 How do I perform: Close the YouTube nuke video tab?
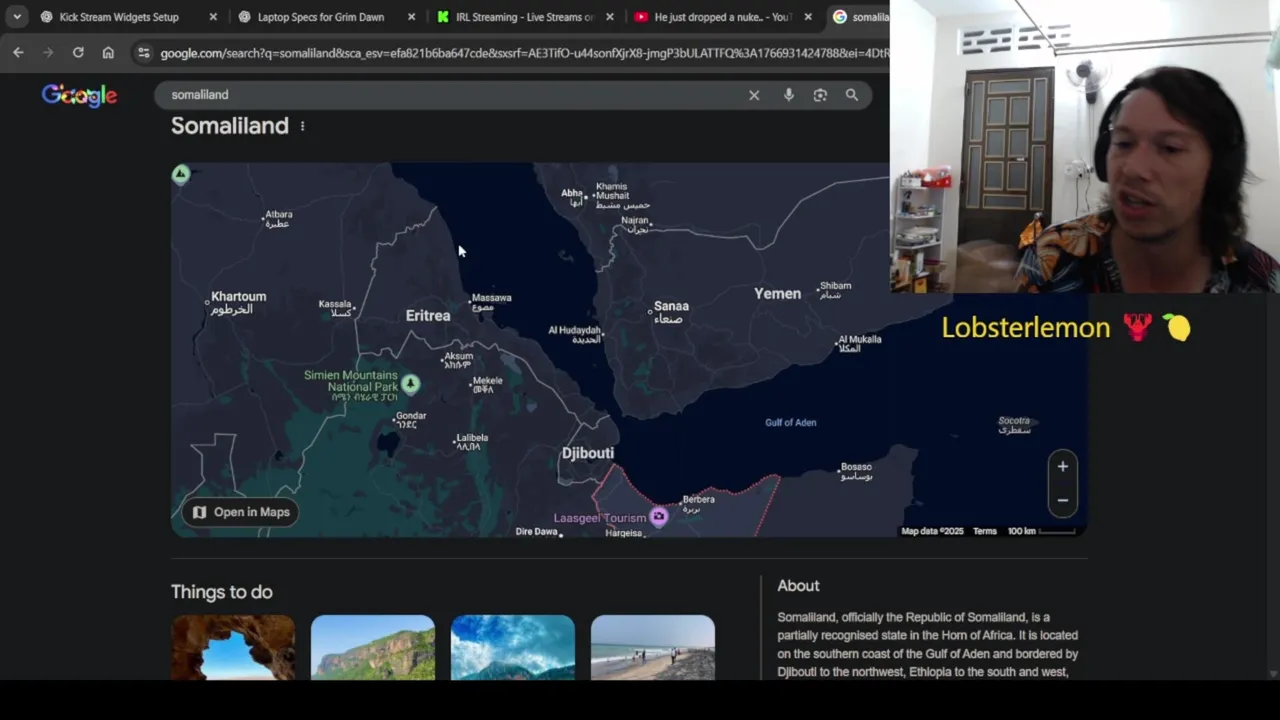808,17
